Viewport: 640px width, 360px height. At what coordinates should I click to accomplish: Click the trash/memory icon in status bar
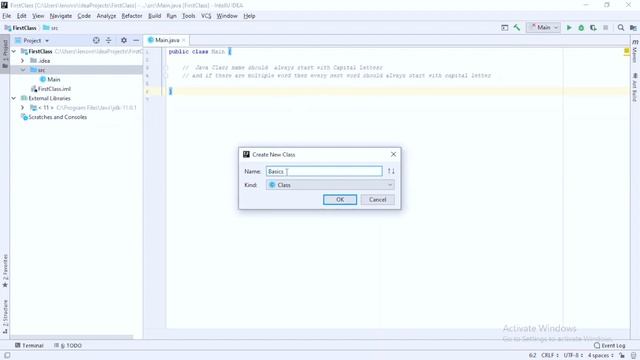coord(633,356)
